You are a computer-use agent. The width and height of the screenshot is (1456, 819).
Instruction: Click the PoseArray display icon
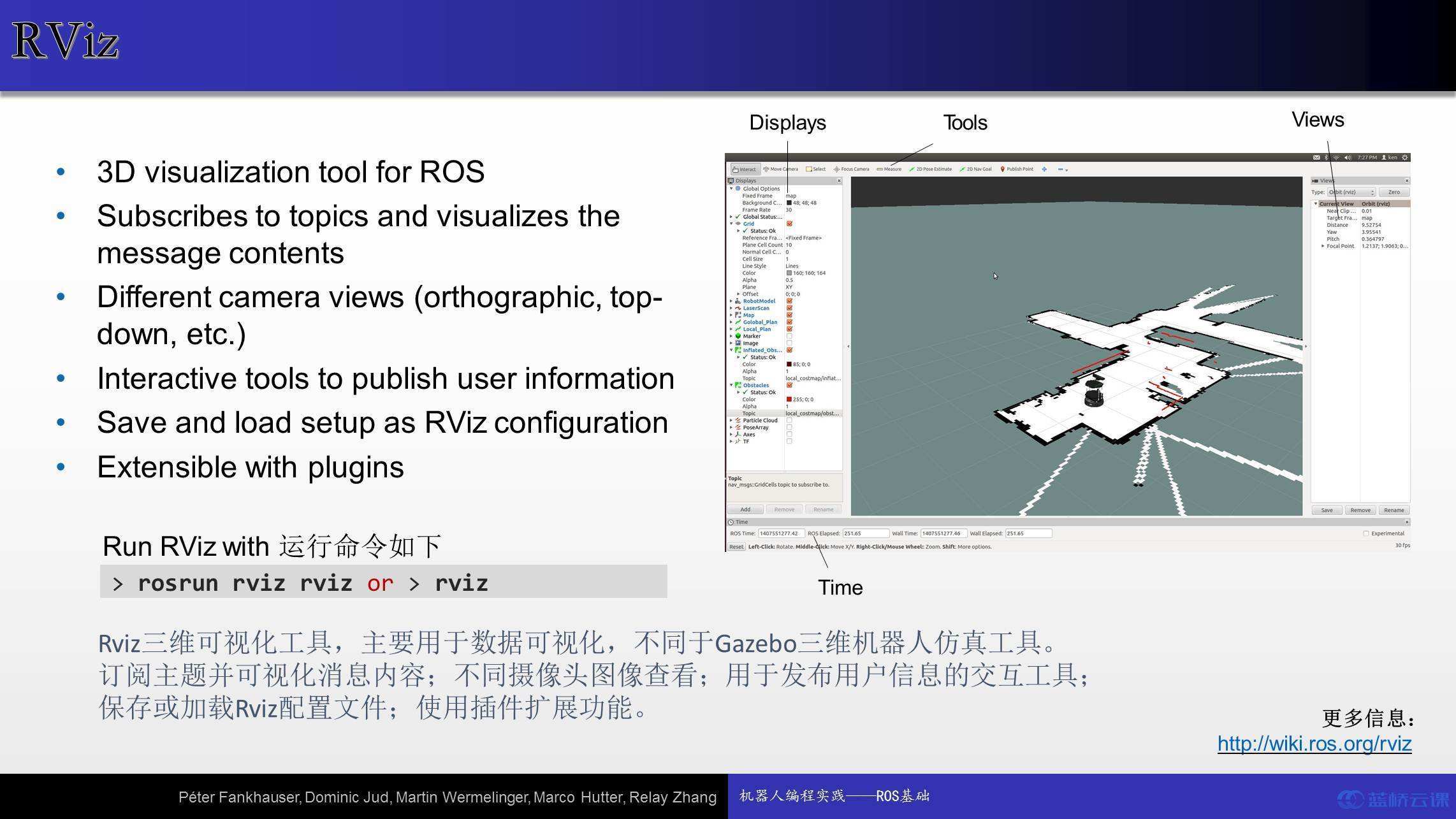[738, 428]
